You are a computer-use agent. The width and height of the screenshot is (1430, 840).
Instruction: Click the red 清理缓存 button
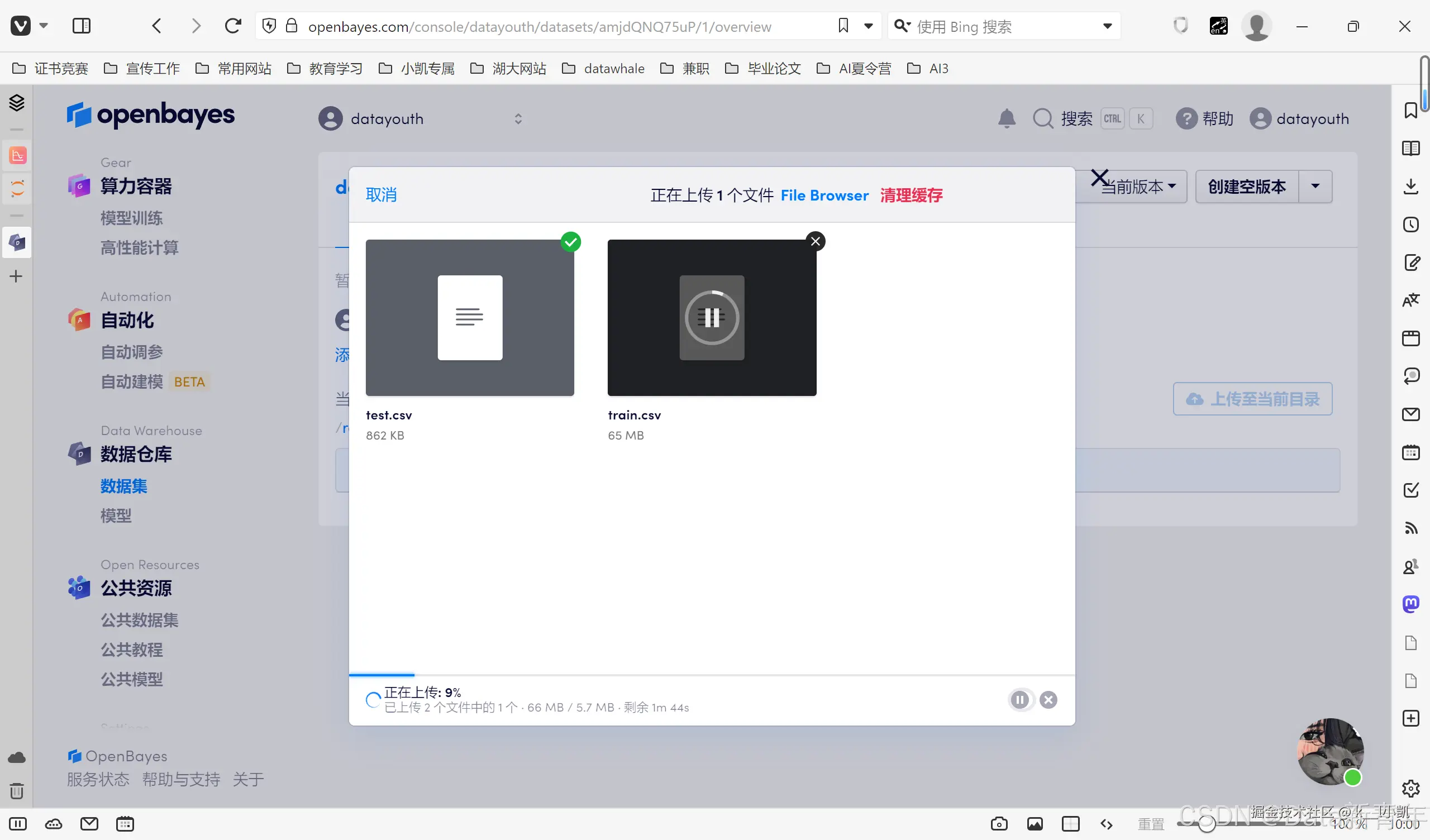pyautogui.click(x=911, y=195)
